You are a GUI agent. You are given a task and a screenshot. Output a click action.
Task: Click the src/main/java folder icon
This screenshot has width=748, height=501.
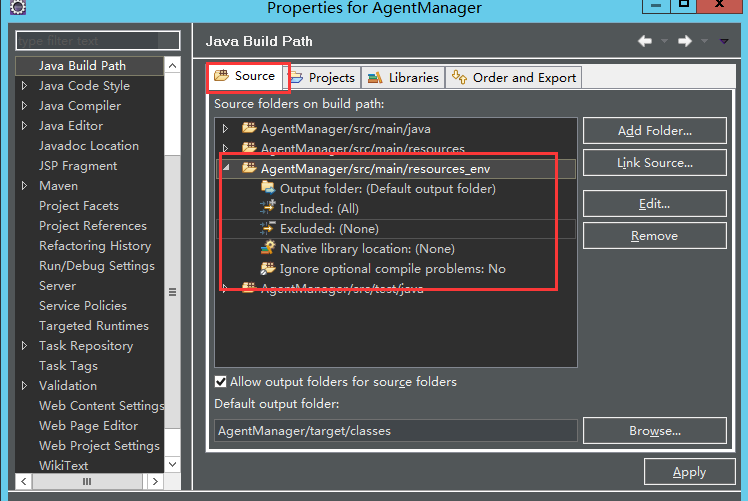pos(249,128)
